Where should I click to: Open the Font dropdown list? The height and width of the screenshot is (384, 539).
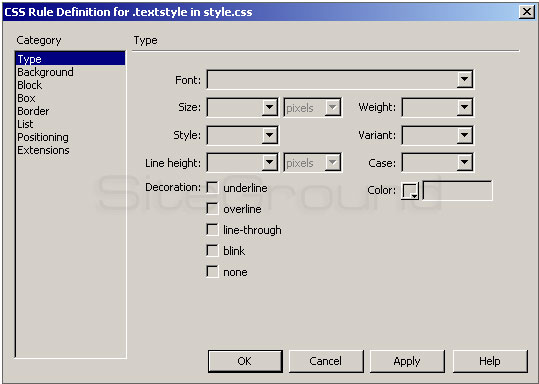coord(464,79)
